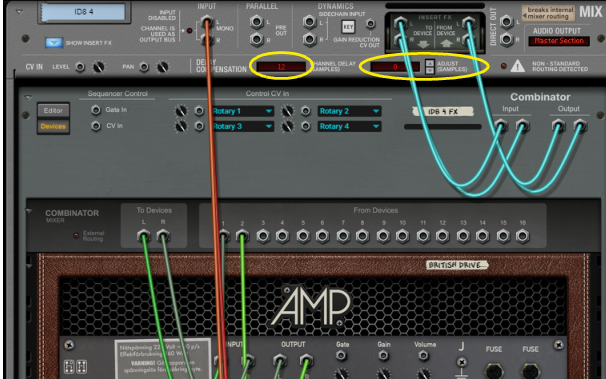Image resolution: width=606 pixels, height=379 pixels.
Task: Adjust the CV In Level trim knob
Action: pos(99,67)
